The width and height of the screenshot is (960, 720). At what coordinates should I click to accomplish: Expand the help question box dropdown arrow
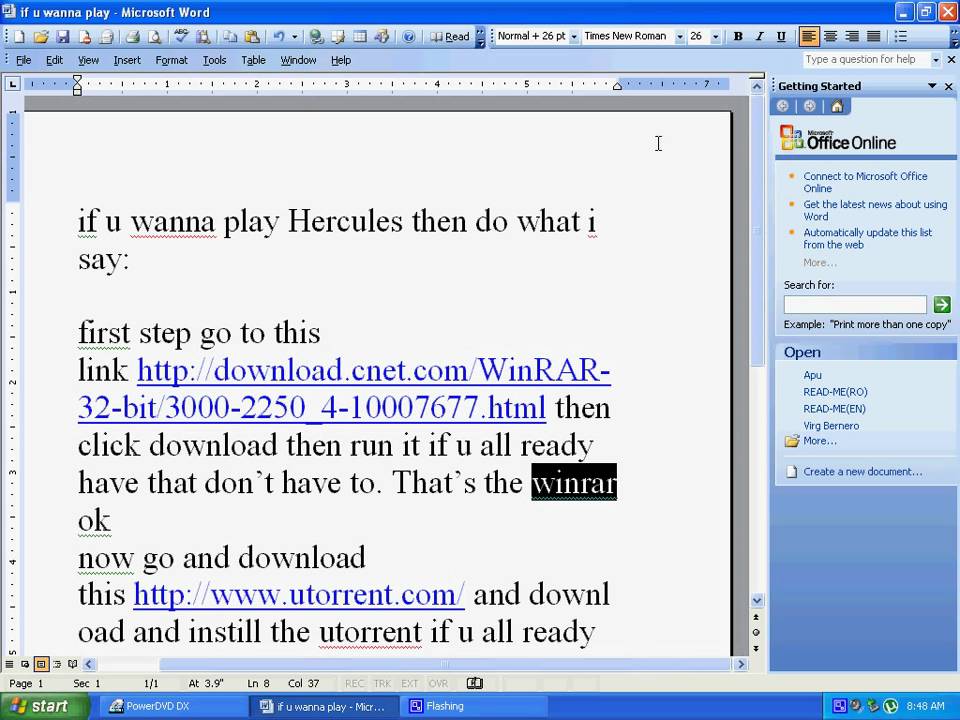tap(935, 60)
